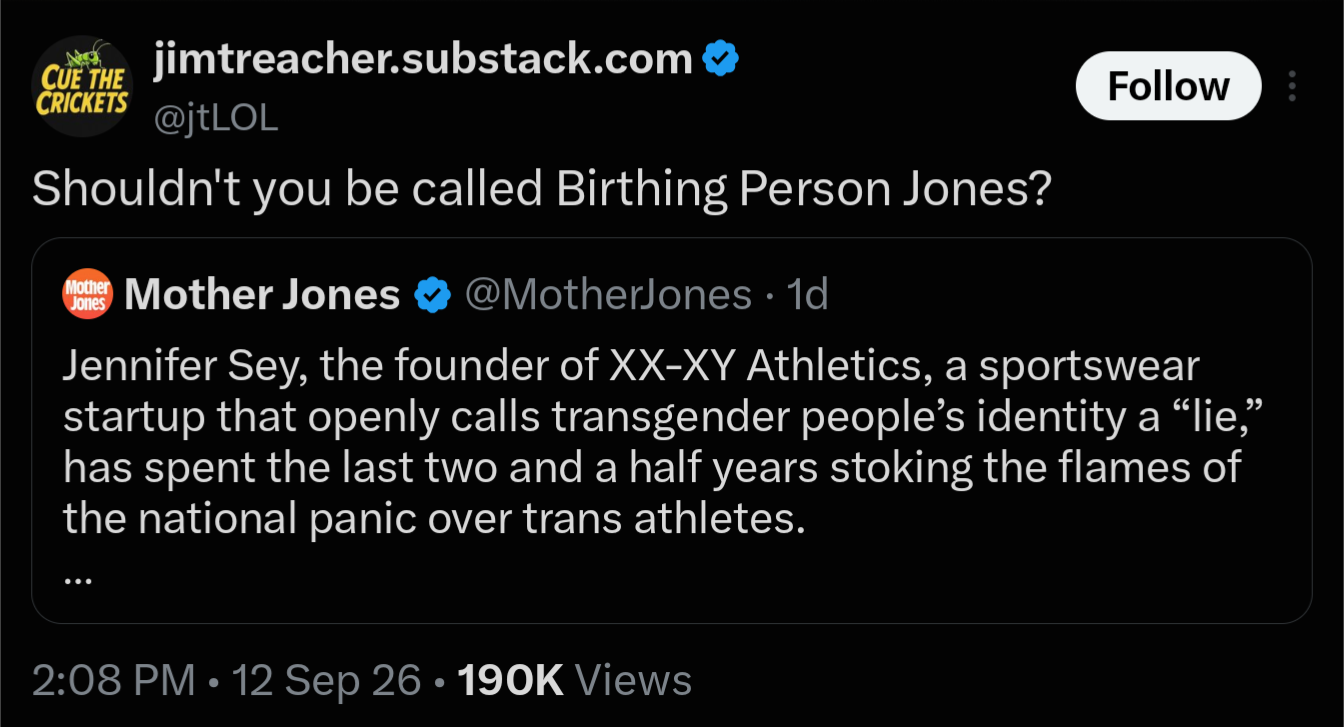Click the verified badge next to Mother Jones
Viewport: 1344px width, 727px height.
point(431,295)
